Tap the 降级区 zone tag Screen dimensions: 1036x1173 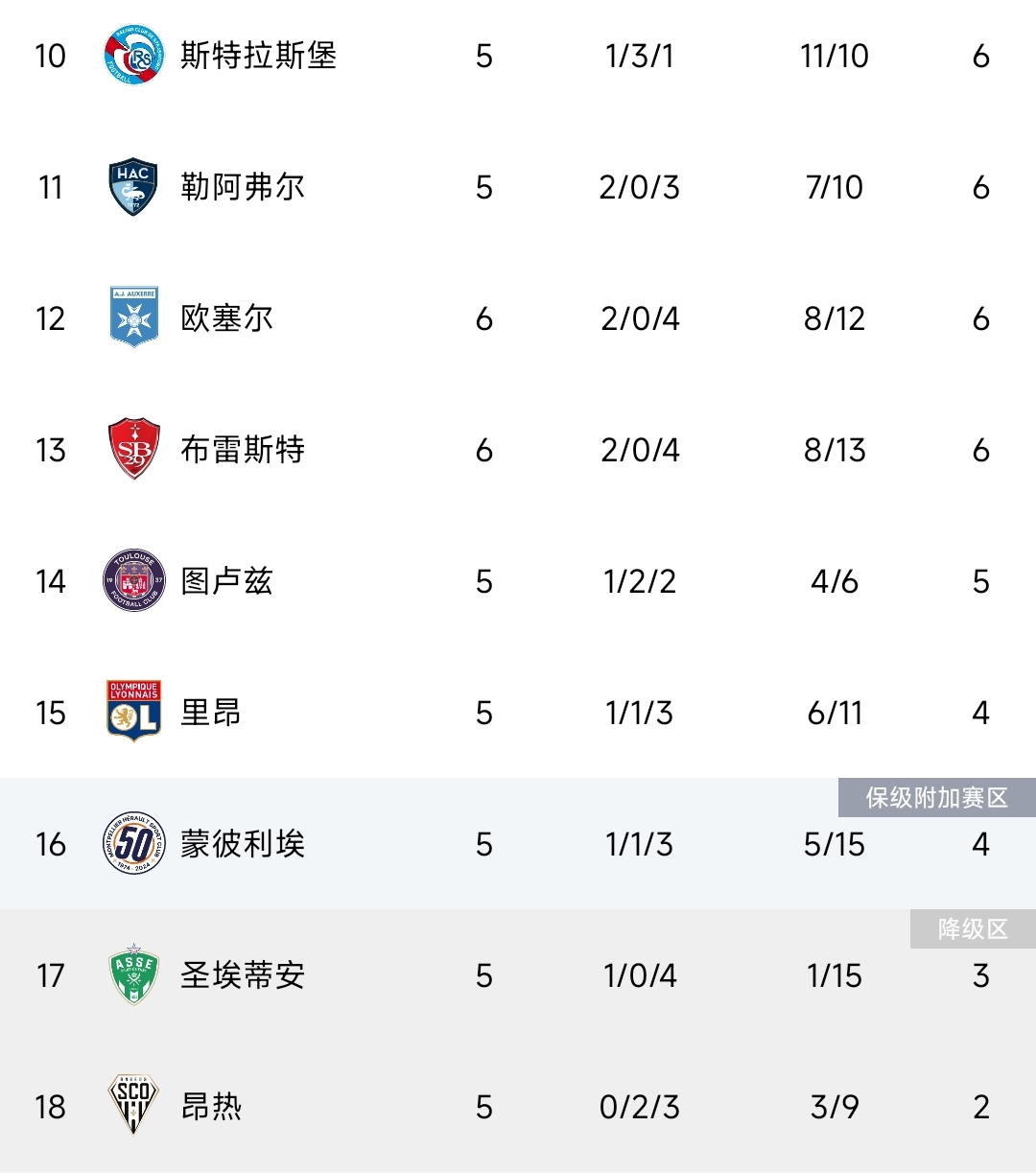[973, 929]
